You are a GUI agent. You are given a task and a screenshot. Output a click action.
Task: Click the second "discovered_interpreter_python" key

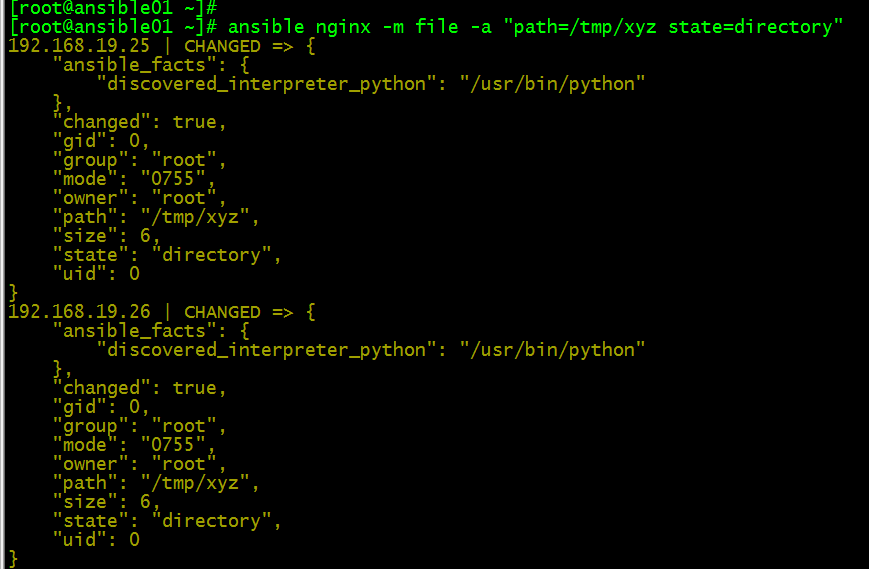click(267, 350)
